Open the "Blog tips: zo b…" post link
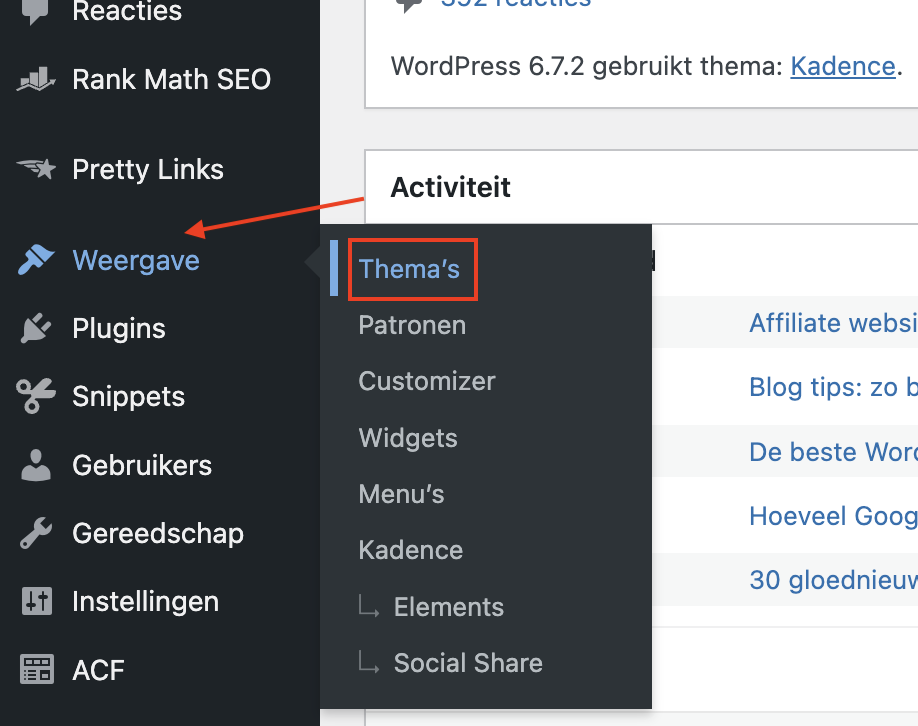The image size is (918, 726). [x=833, y=387]
